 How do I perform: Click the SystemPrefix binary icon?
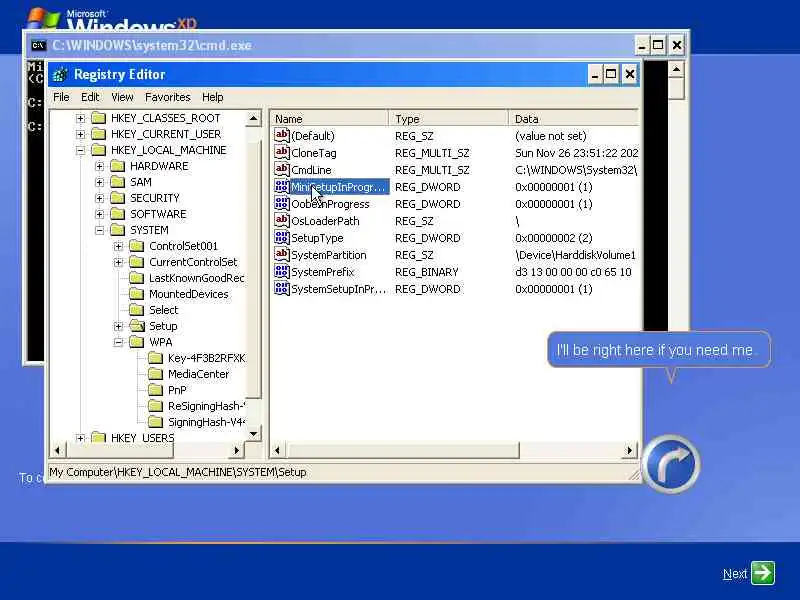pos(282,271)
